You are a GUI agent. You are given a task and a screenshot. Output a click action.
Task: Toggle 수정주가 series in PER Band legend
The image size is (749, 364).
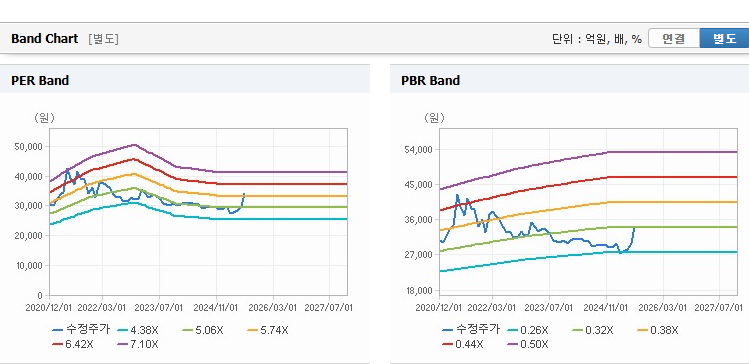pyautogui.click(x=81, y=330)
